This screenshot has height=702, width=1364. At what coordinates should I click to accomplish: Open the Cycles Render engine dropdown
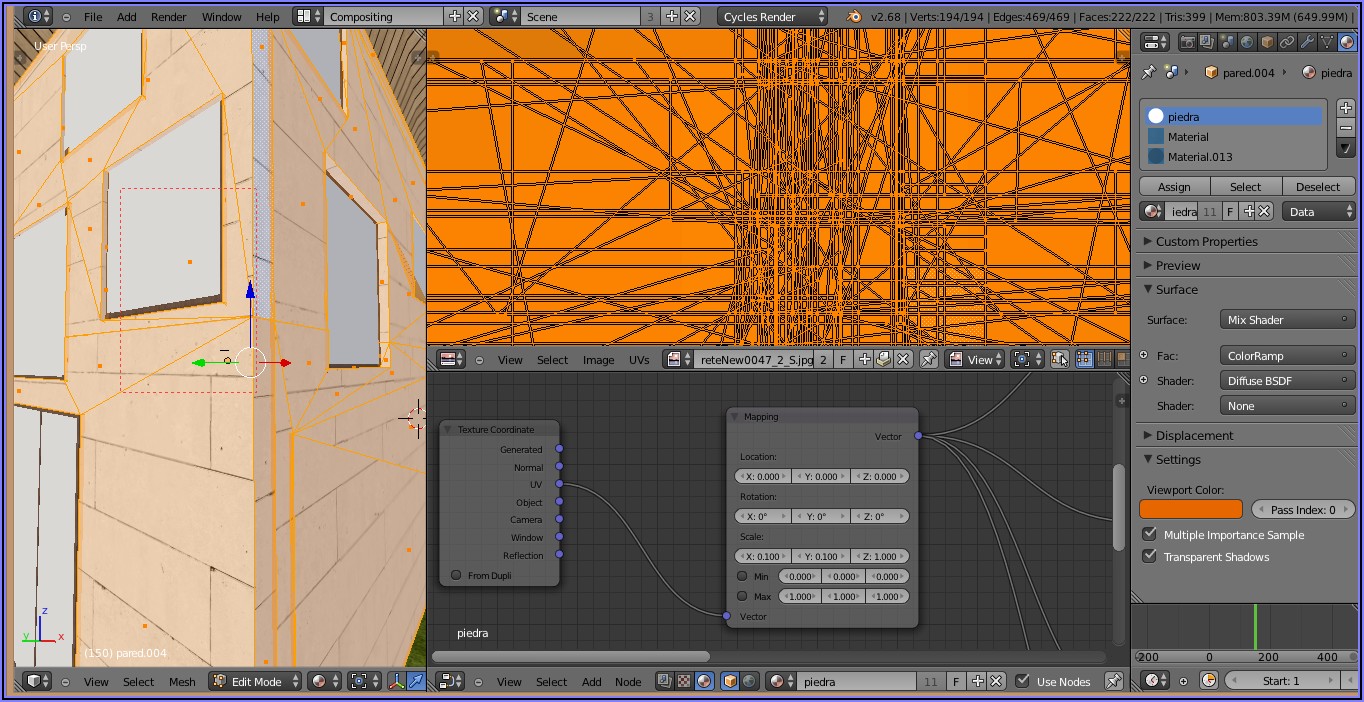click(772, 17)
